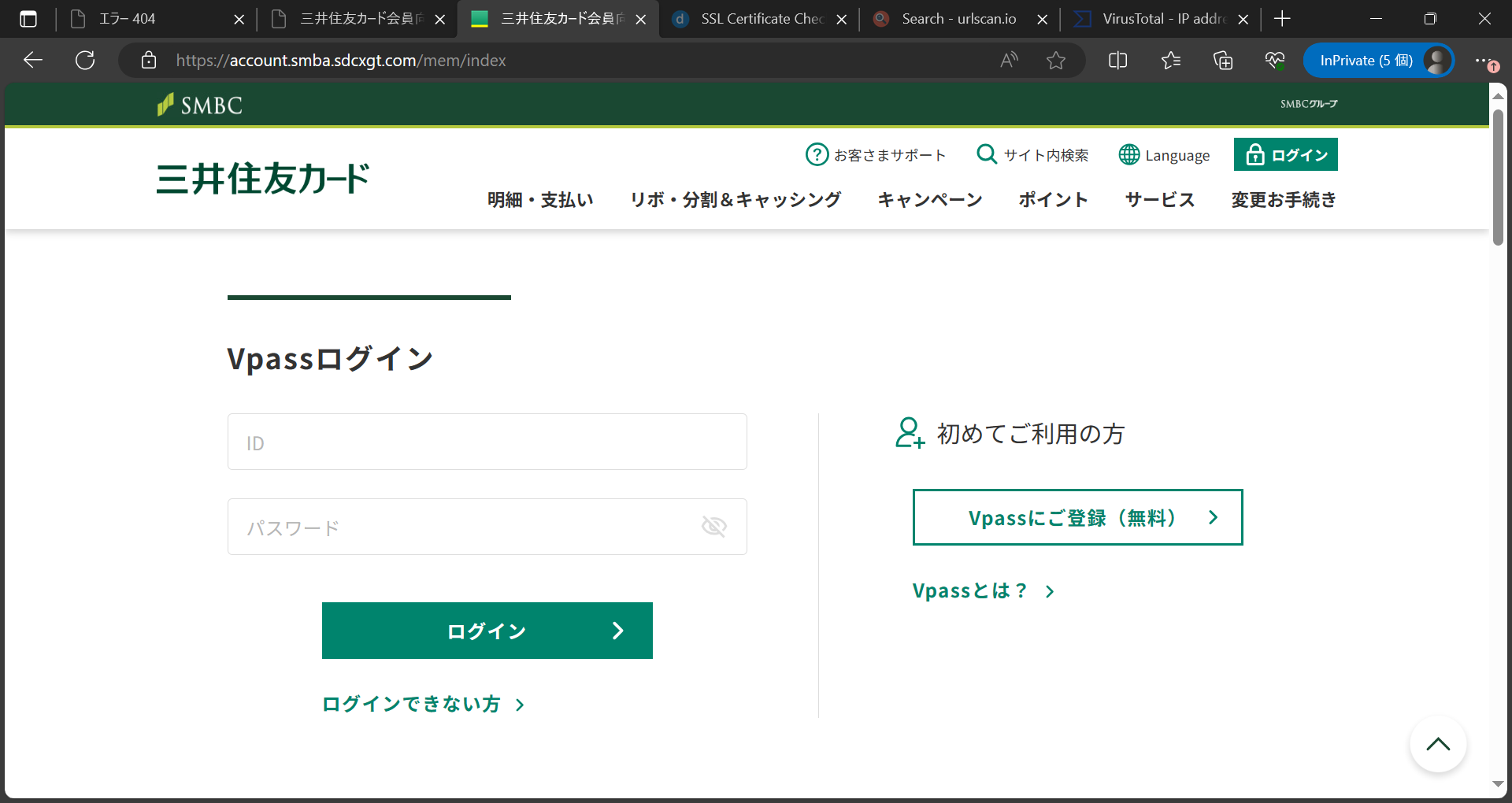Switch to SSL Certificate Checker tab
This screenshot has height=803, width=1512.
coord(758,19)
